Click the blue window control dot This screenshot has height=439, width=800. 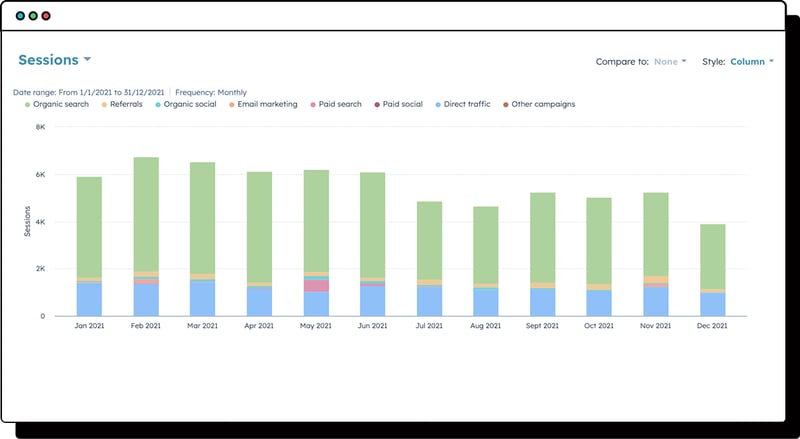[x=20, y=16]
